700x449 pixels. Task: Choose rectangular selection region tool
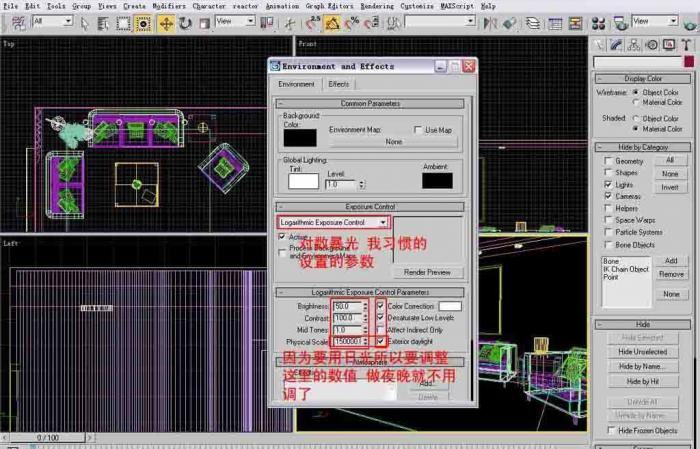point(123,23)
